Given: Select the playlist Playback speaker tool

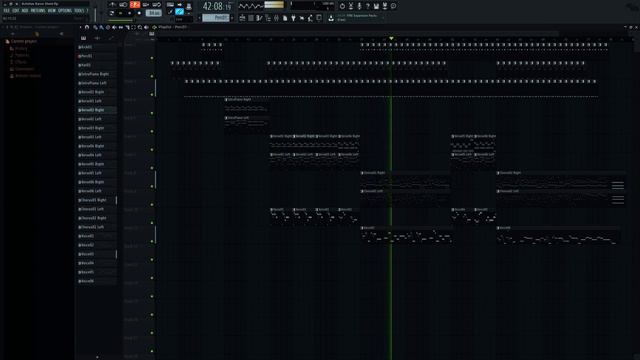Looking at the screenshot, I should pos(146,27).
